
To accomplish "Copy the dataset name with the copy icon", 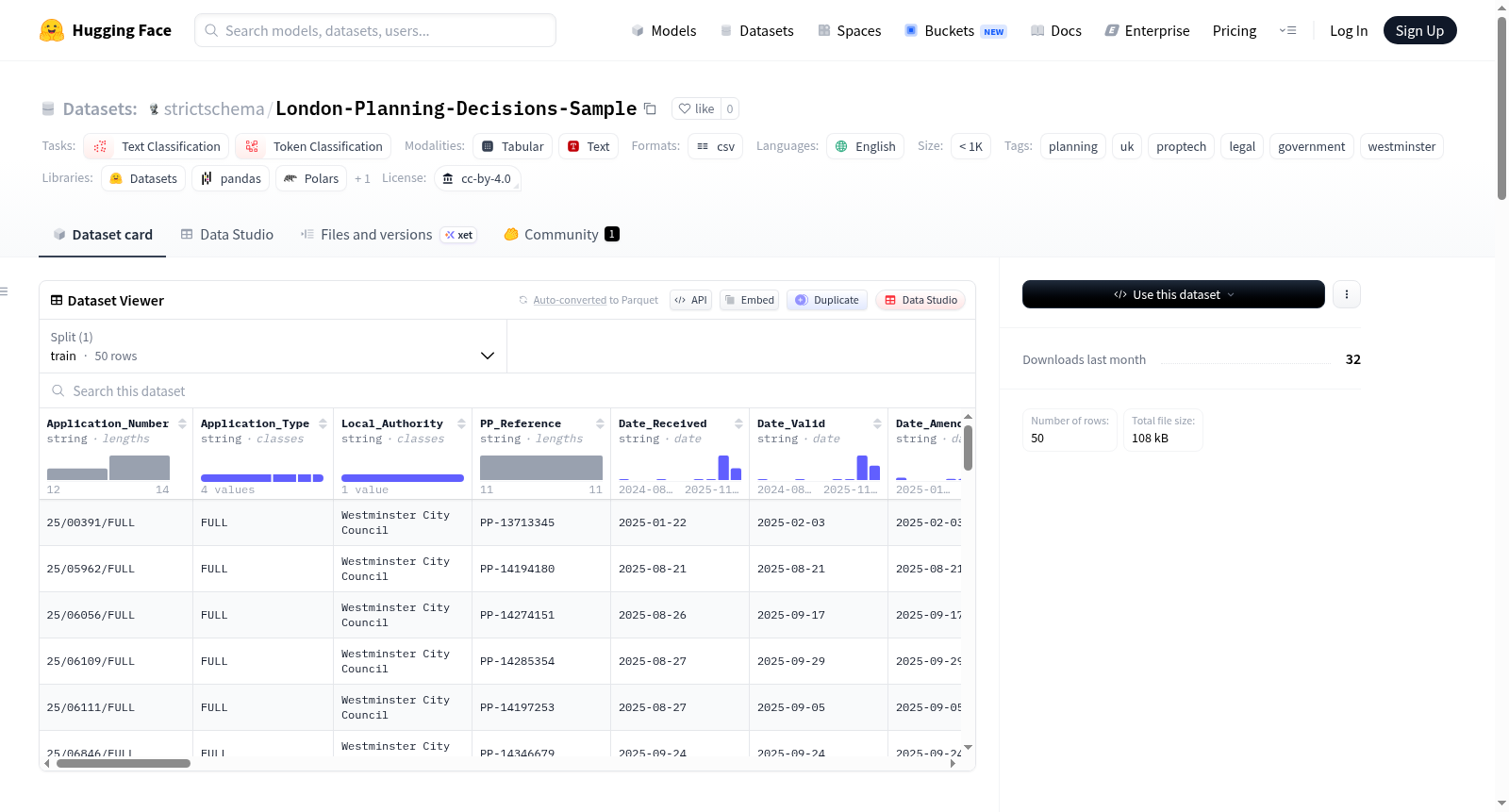I will (650, 108).
